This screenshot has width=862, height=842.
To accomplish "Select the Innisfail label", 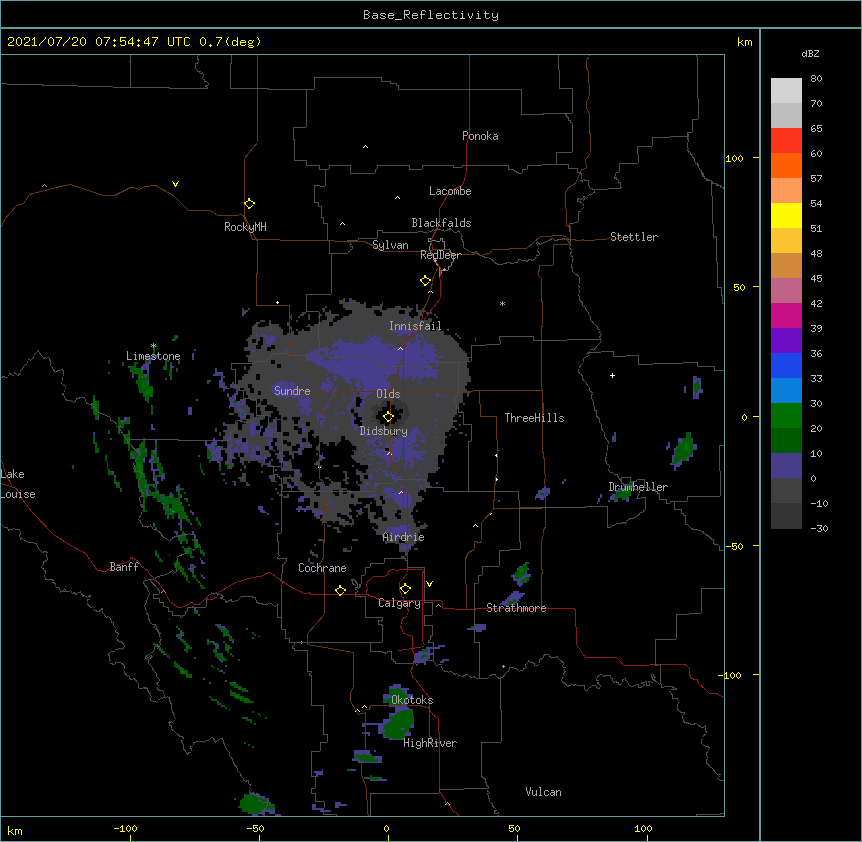I will point(415,326).
